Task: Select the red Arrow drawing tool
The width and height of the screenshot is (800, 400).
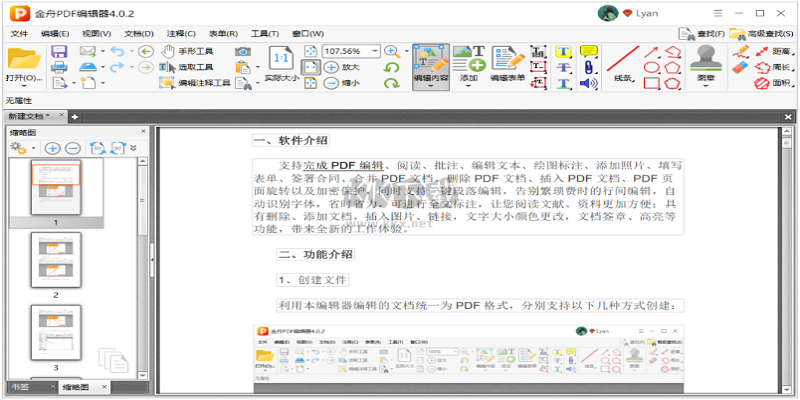Action: pos(651,52)
